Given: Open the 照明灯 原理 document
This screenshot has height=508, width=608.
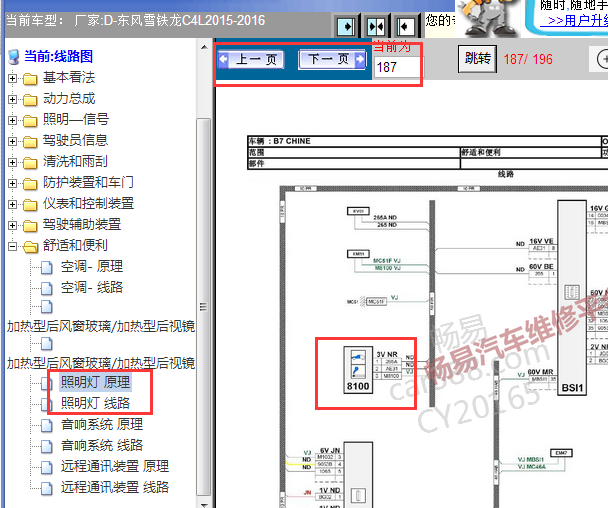Looking at the screenshot, I should pyautogui.click(x=95, y=382).
